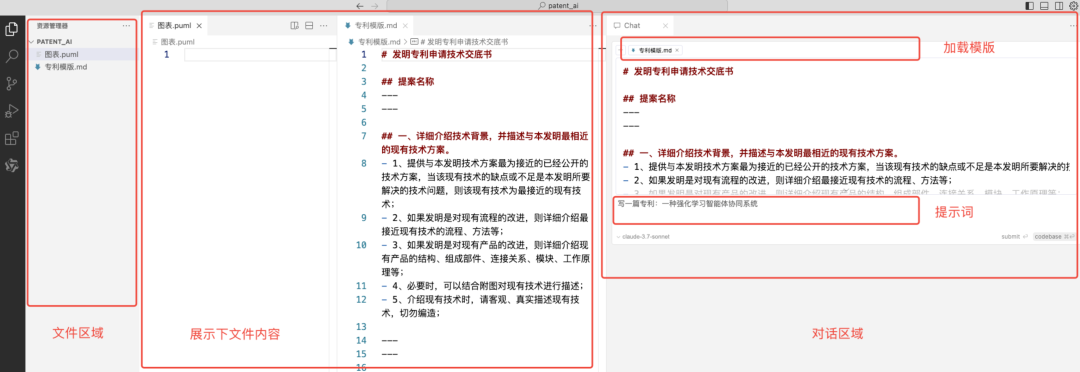Image resolution: width=1080 pixels, height=372 pixels.
Task: Switch to the 图表.puml editor tab
Action: coord(174,25)
